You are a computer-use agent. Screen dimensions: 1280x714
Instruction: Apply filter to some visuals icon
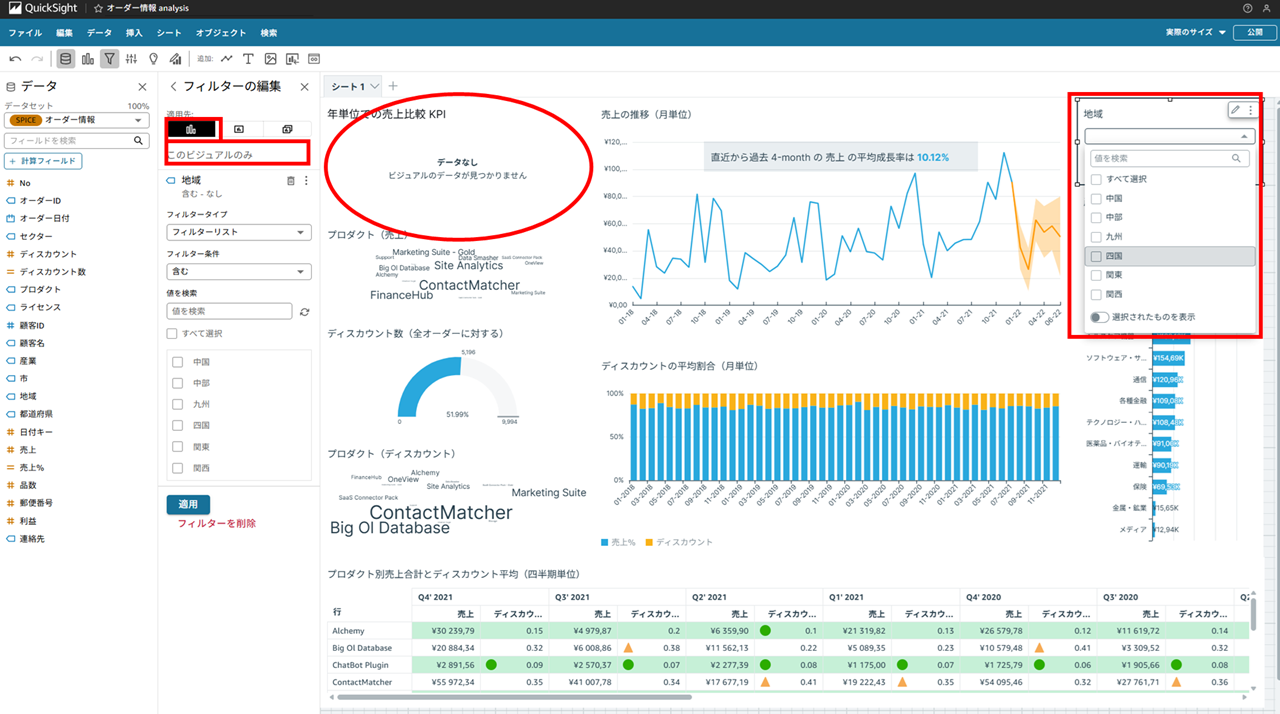click(238, 129)
